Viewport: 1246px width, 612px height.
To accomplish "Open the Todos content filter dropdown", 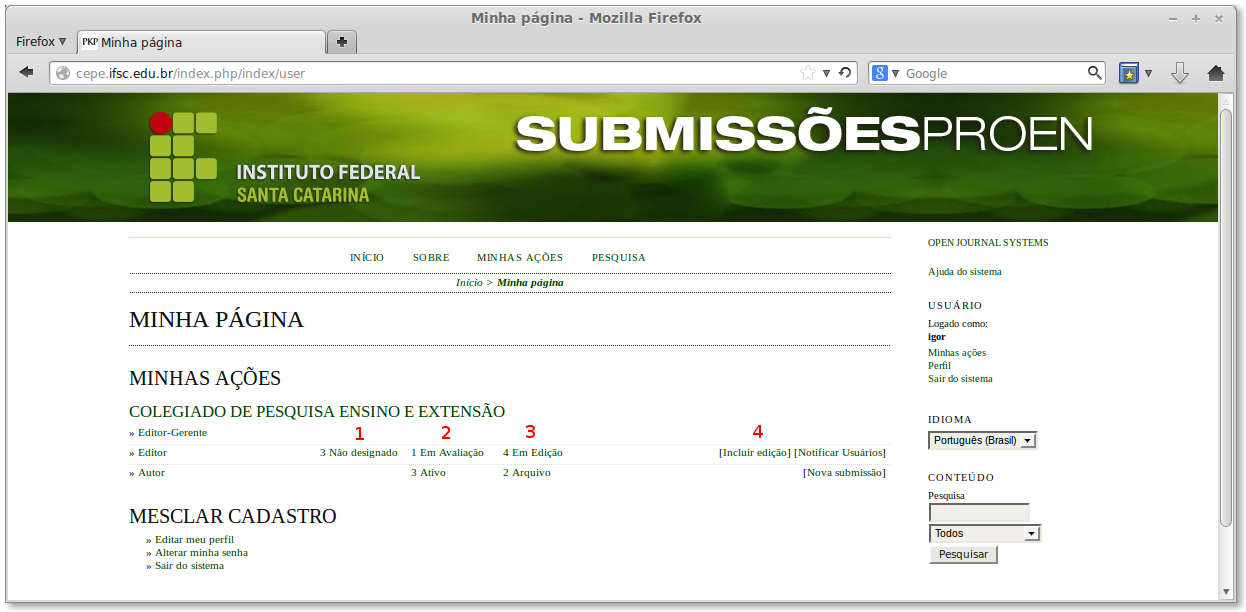I will tap(984, 533).
